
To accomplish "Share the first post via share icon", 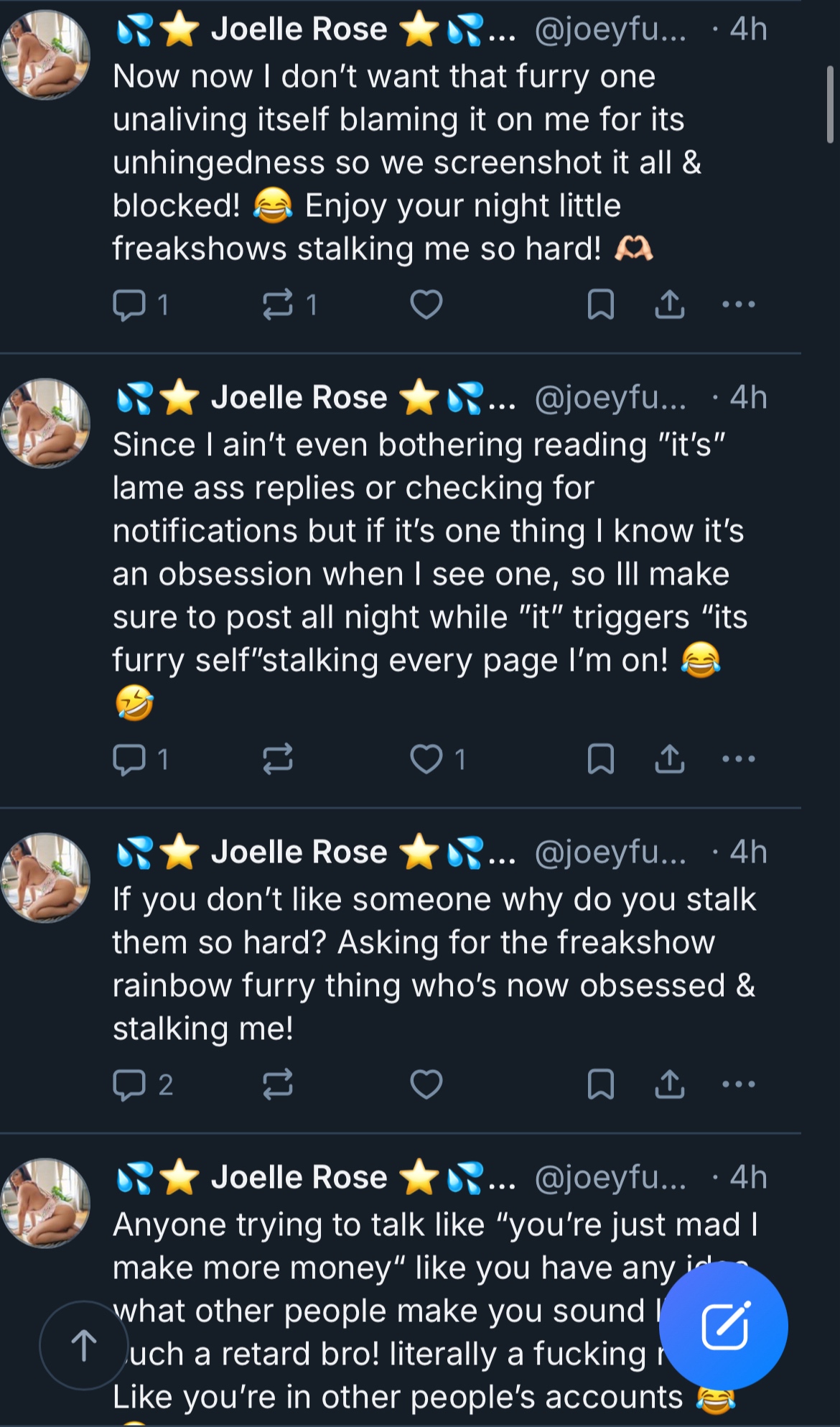I will click(669, 305).
